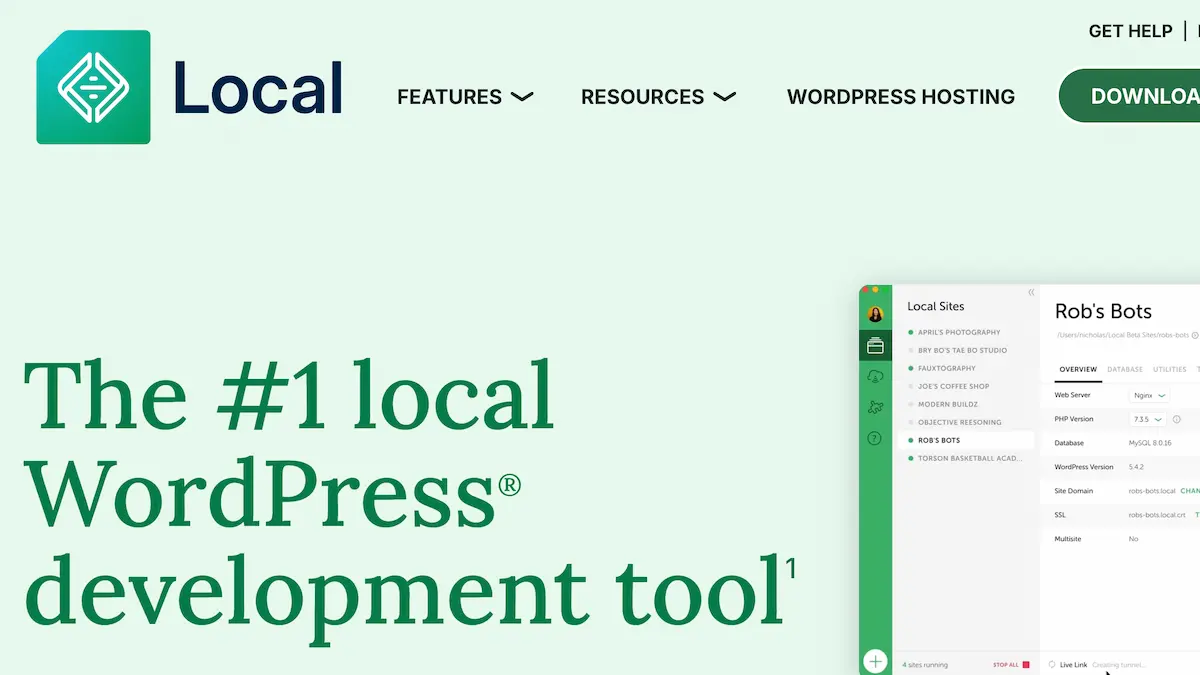
Task: Switch to the DATABASE tab
Action: coord(1125,369)
